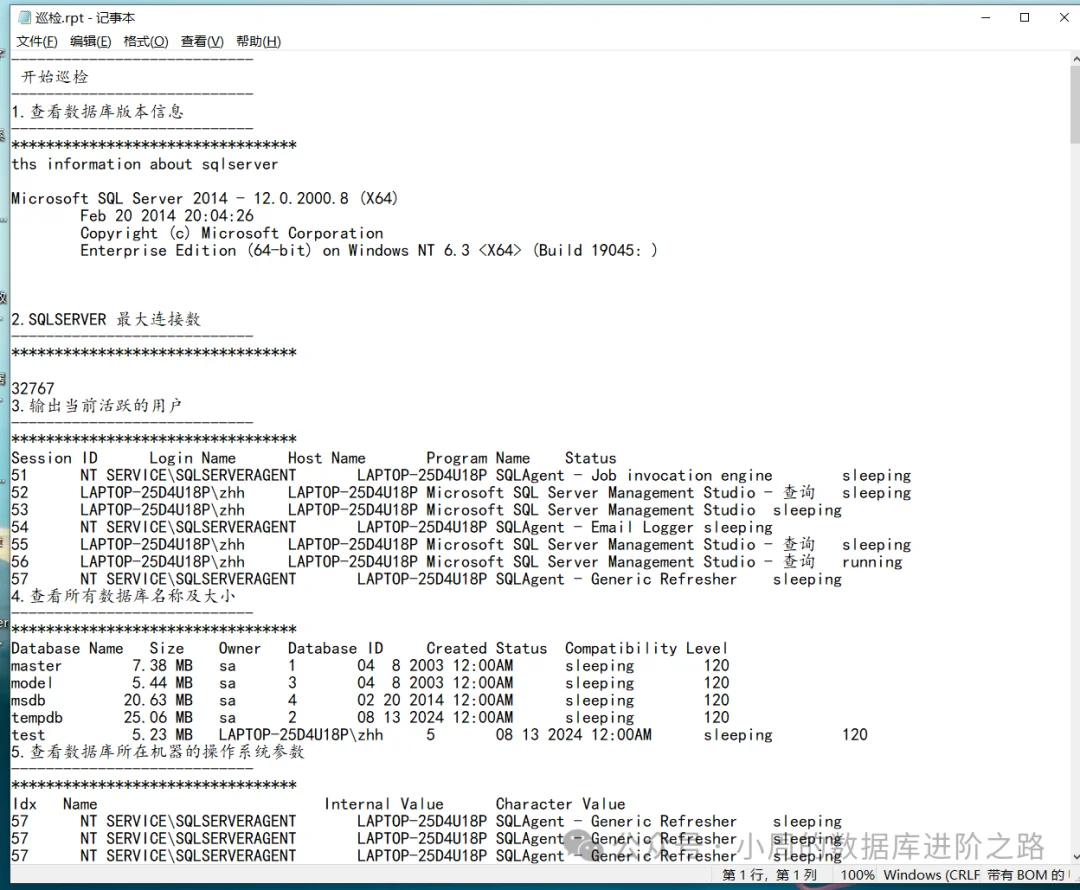Minimize the Notepad window
1080x890 pixels.
click(x=986, y=17)
